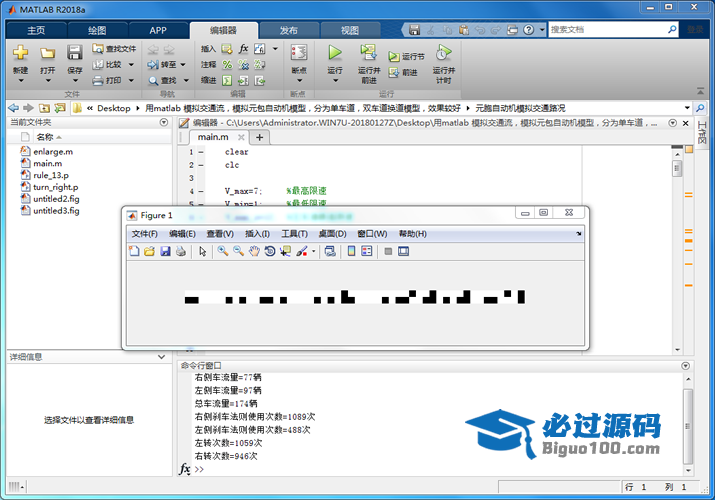
Task: Click the New file plus icon
Action: pos(21,52)
